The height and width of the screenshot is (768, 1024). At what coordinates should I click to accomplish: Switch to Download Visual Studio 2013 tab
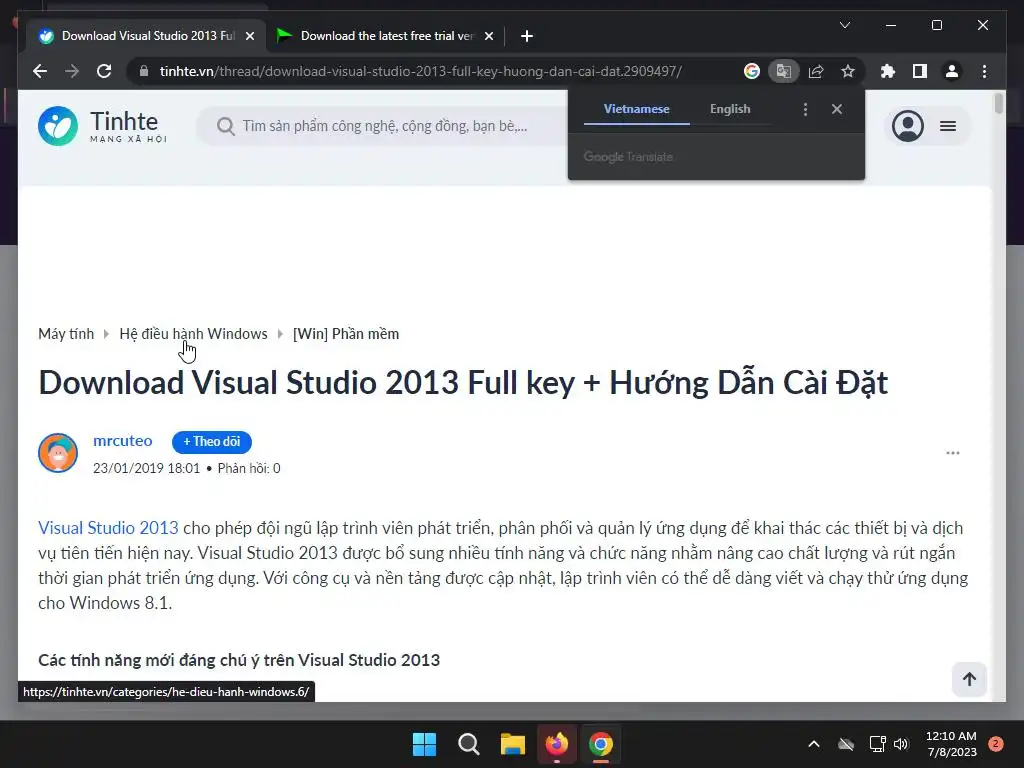[147, 36]
